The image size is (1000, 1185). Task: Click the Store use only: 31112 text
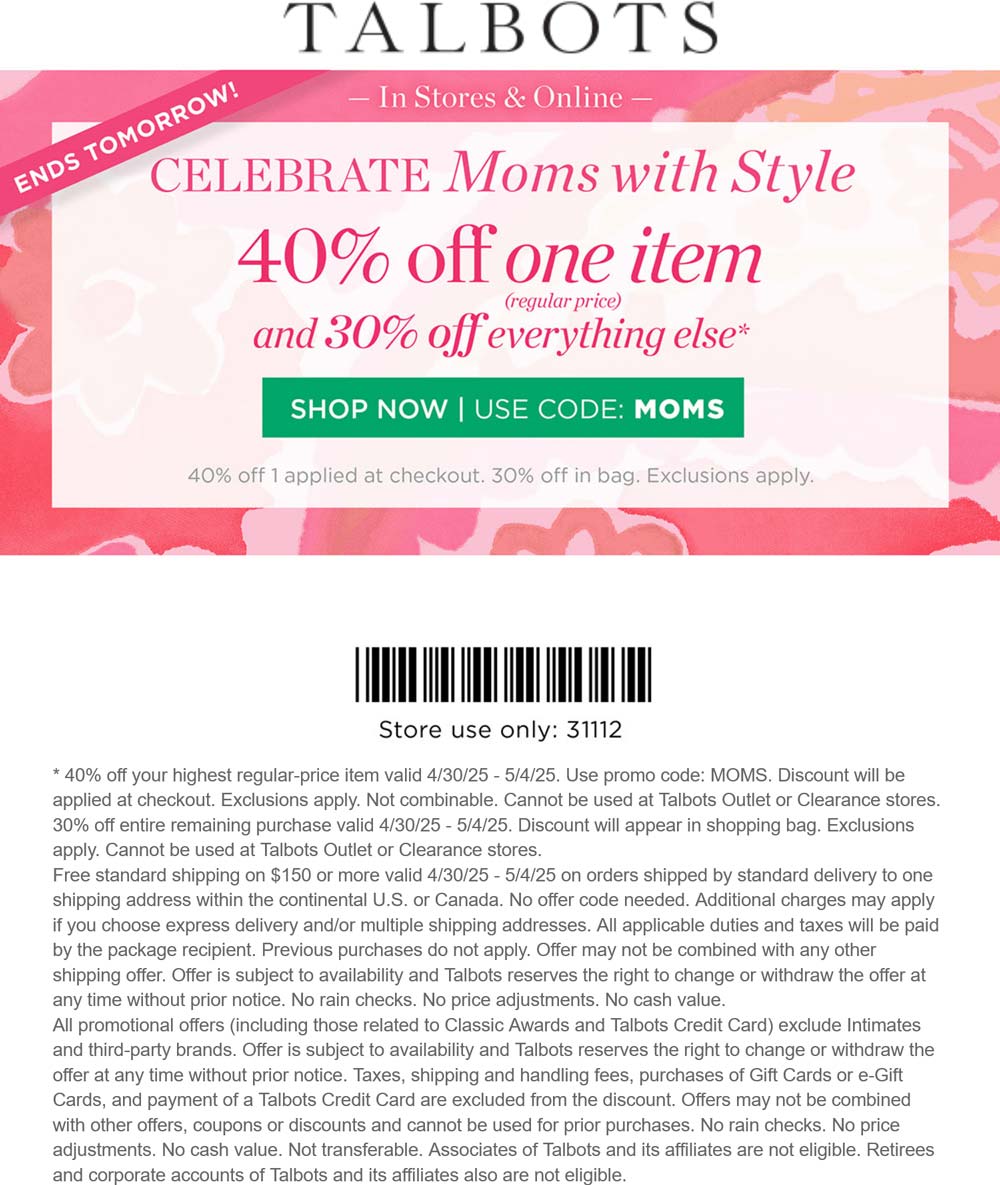(x=500, y=729)
